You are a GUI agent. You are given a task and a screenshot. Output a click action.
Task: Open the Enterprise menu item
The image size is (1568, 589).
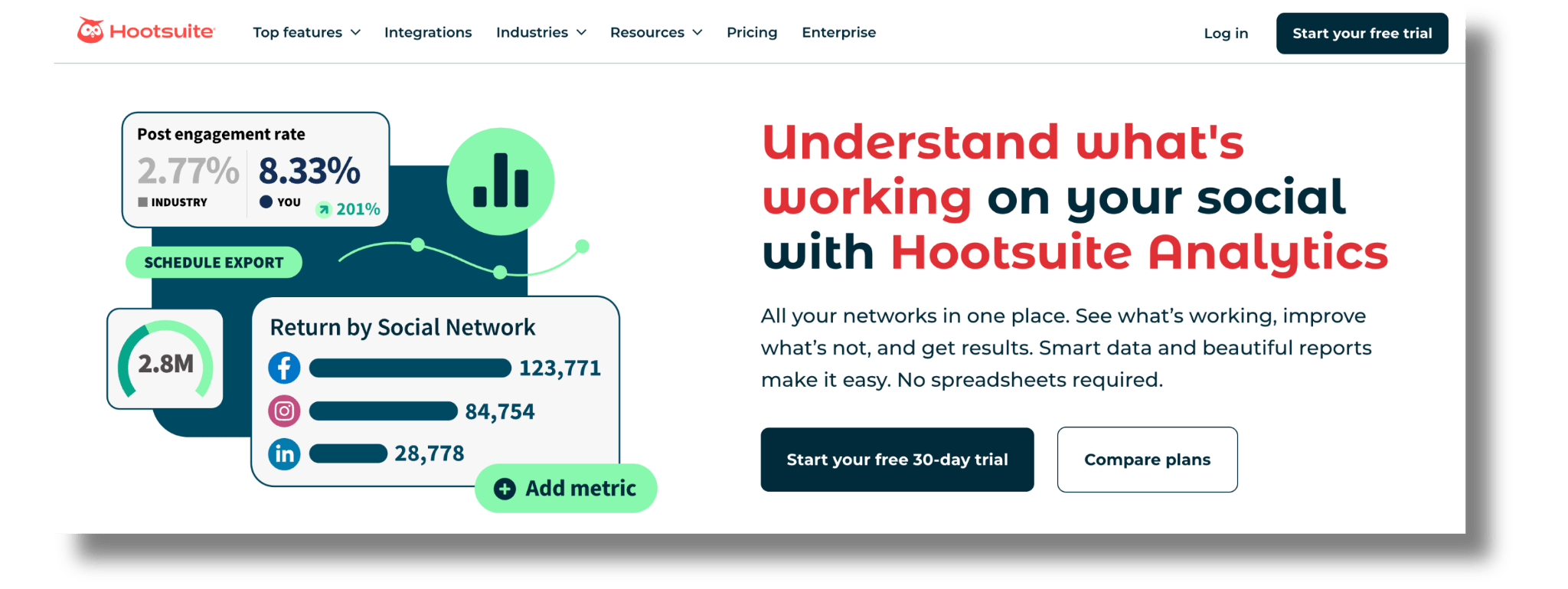pyautogui.click(x=838, y=32)
